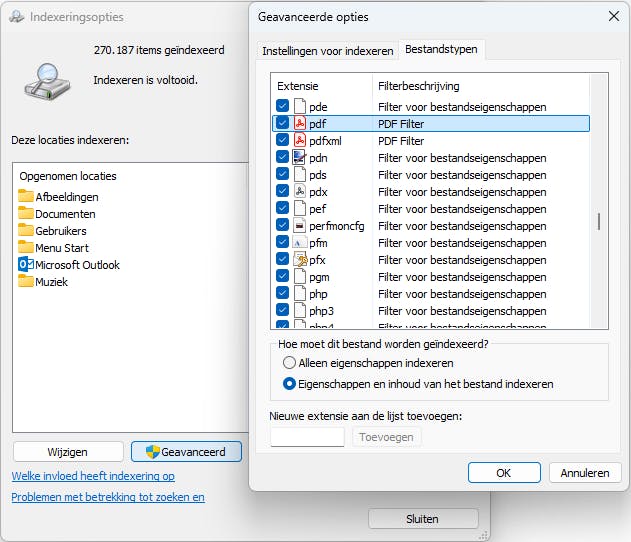
Task: Select 'PDF Filter' text in pdfxml row
Action: [x=401, y=141]
